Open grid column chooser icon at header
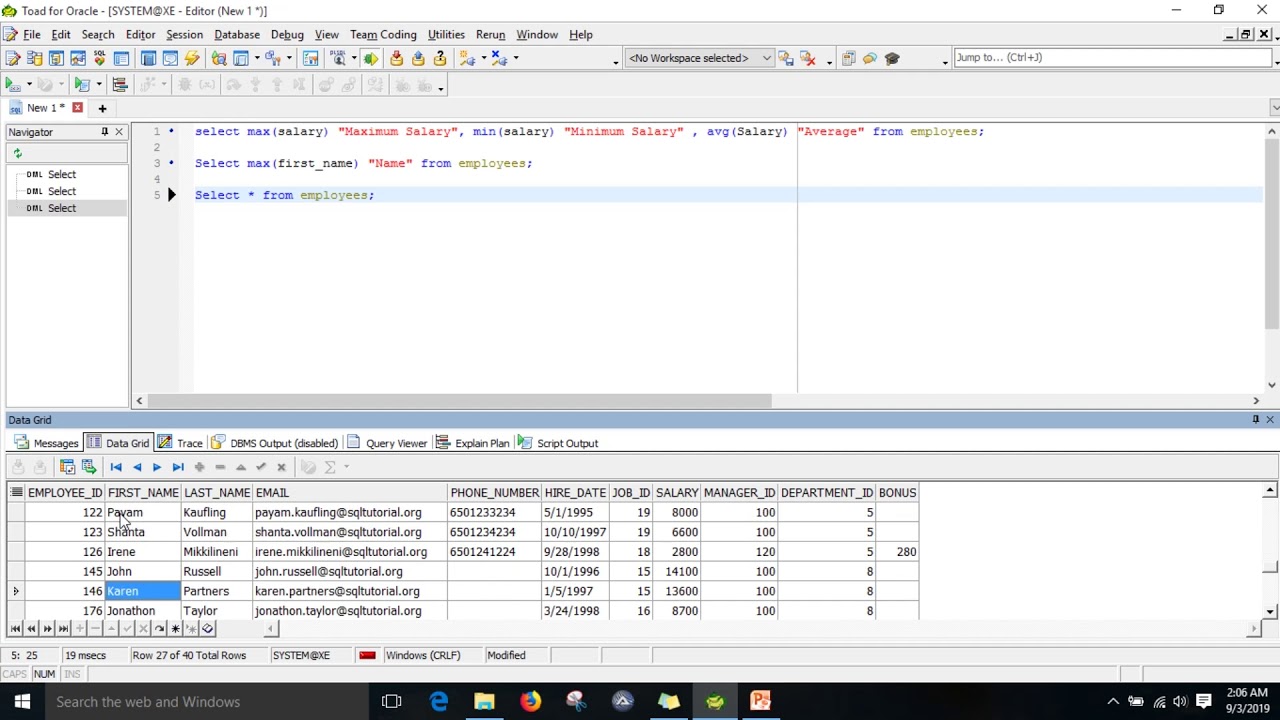The width and height of the screenshot is (1280, 720). point(16,492)
